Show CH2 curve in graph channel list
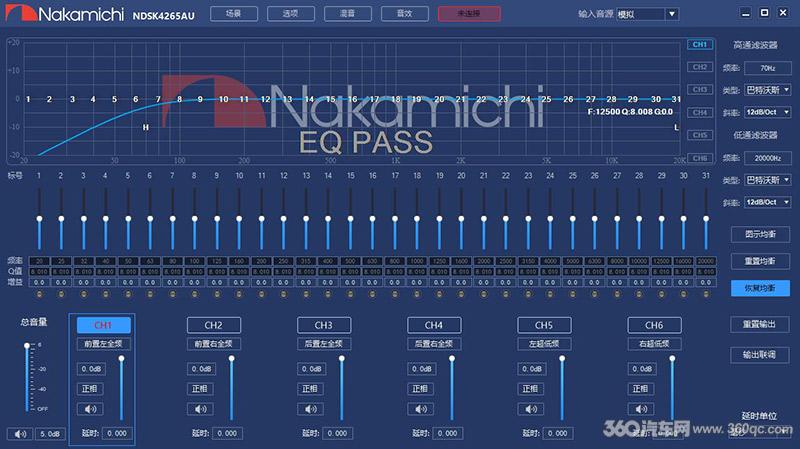This screenshot has width=800, height=449. pos(700,67)
